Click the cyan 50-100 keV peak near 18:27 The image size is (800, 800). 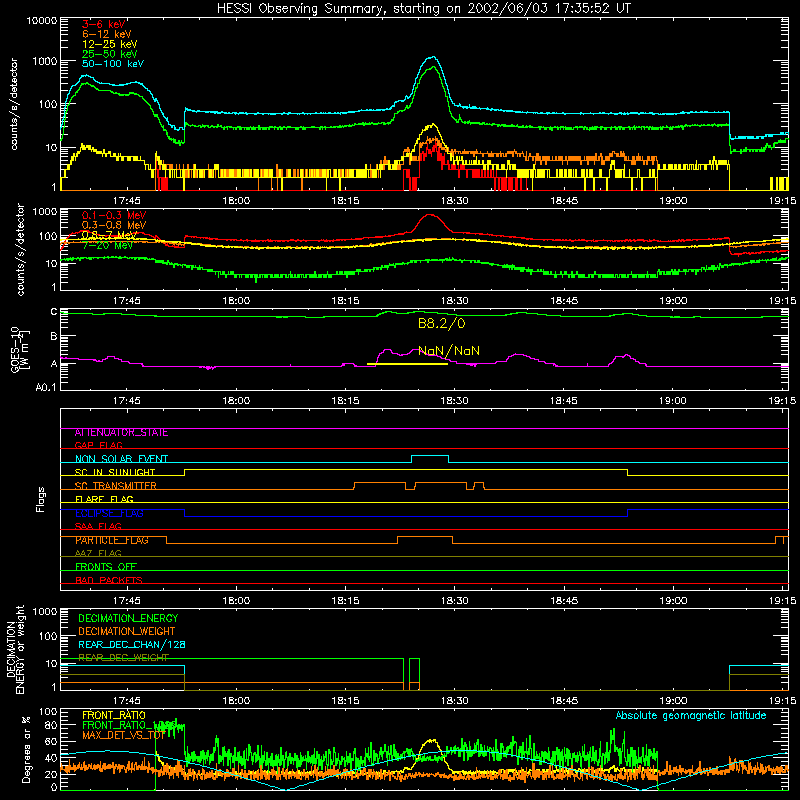(433, 57)
